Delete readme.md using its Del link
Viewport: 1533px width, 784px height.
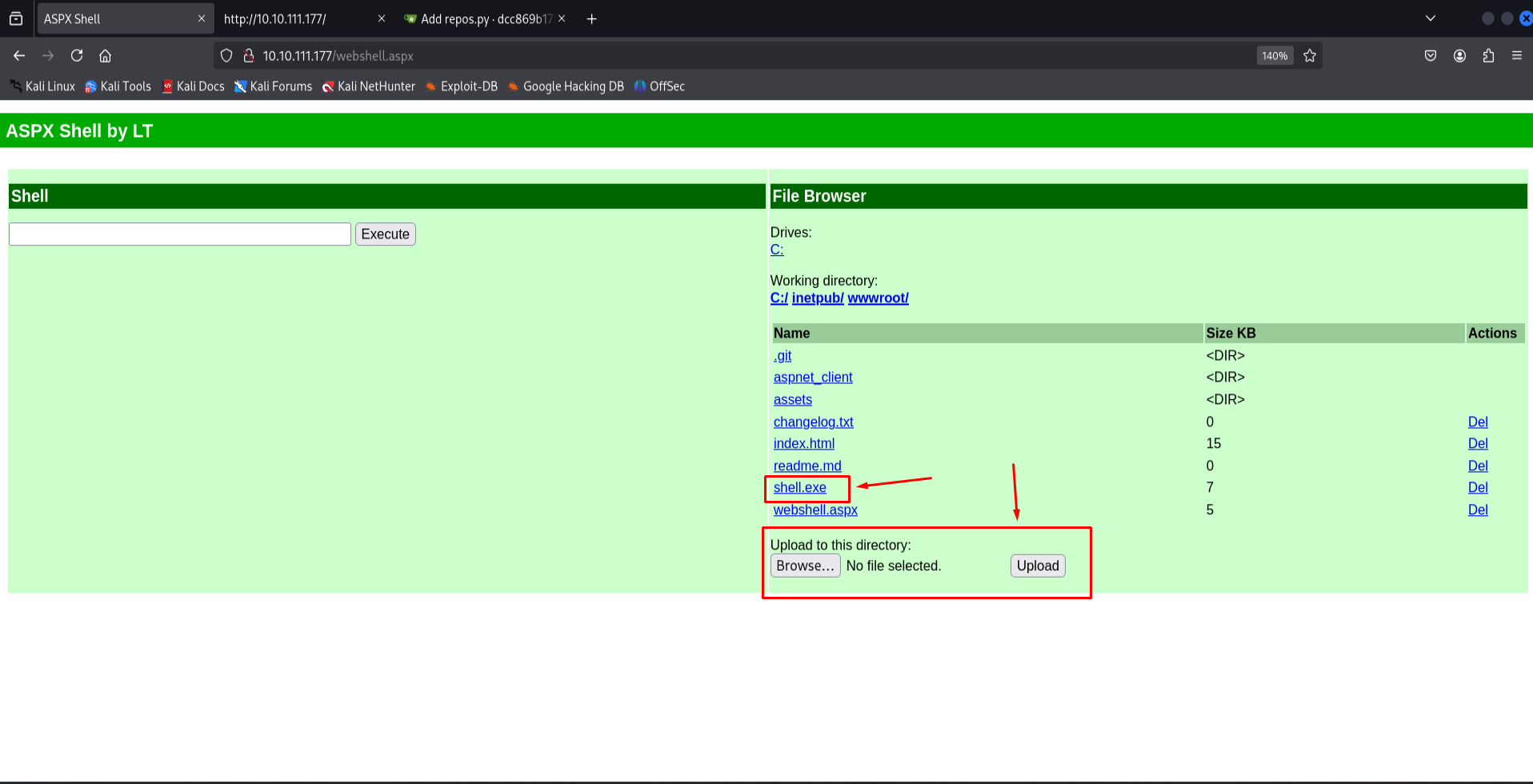(x=1478, y=466)
